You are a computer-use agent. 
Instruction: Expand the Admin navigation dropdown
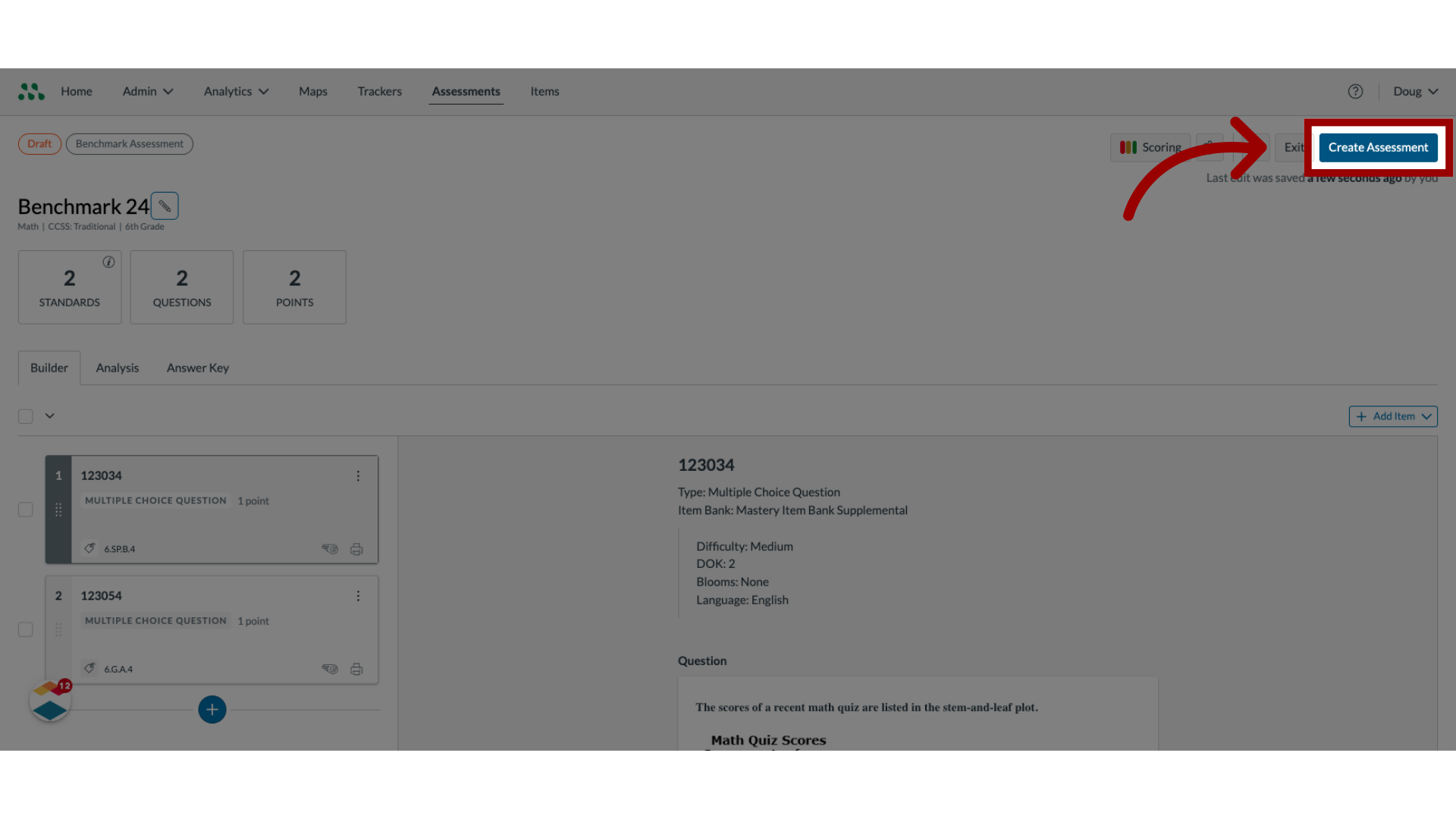tap(147, 91)
